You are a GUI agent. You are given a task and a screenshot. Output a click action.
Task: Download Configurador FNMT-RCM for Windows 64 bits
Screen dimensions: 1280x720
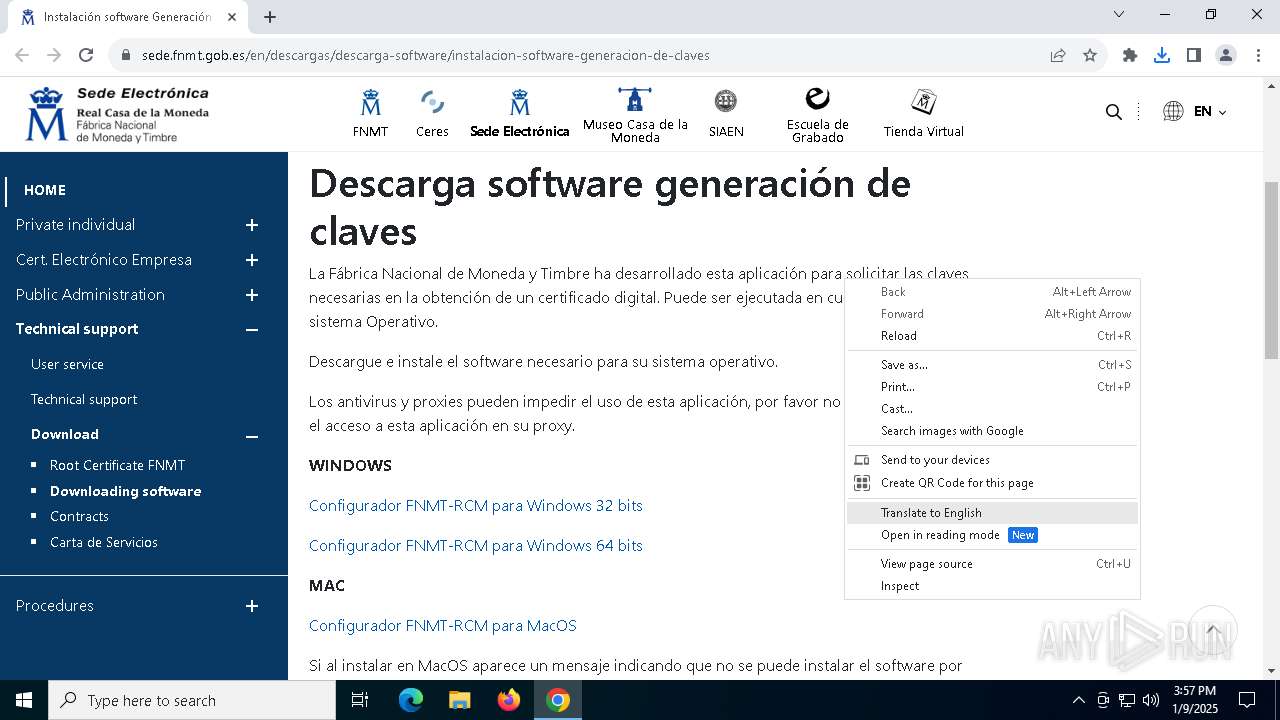[476, 545]
